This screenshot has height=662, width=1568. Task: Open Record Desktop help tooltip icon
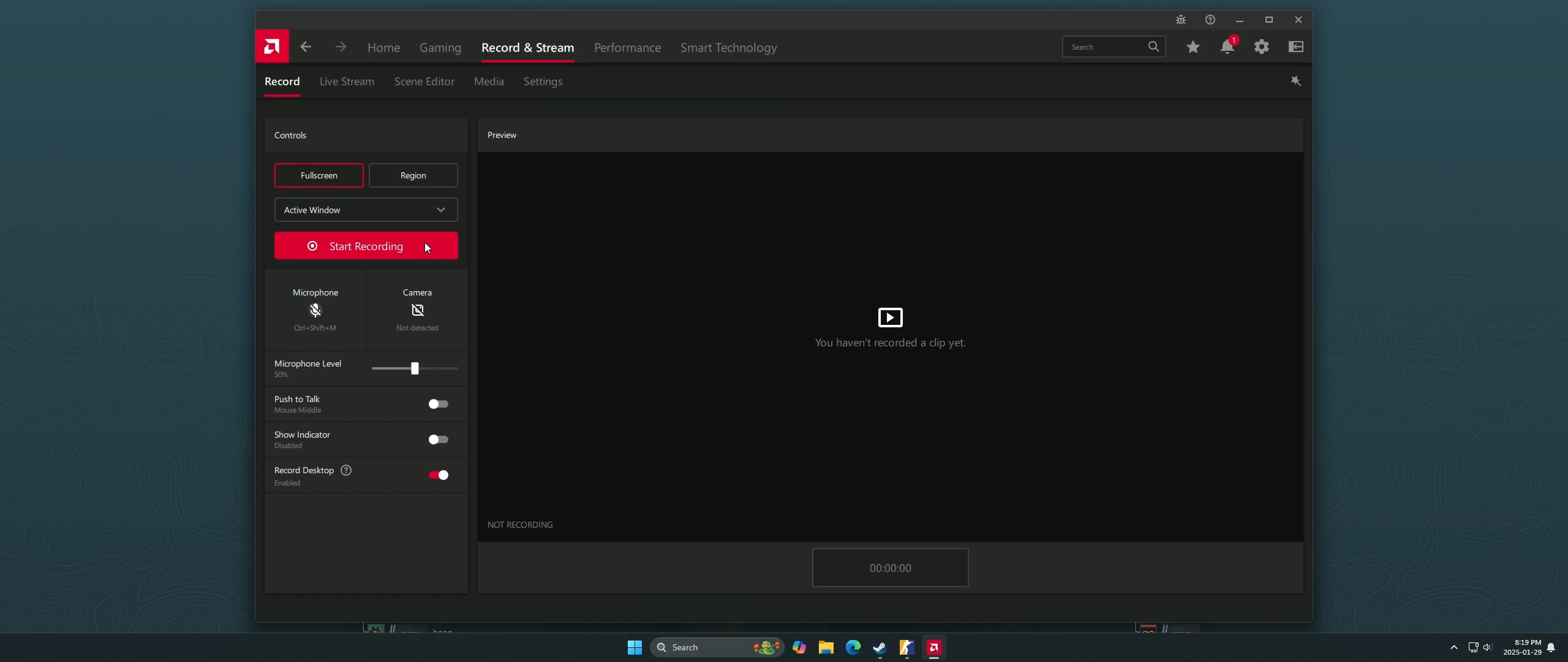click(x=346, y=470)
